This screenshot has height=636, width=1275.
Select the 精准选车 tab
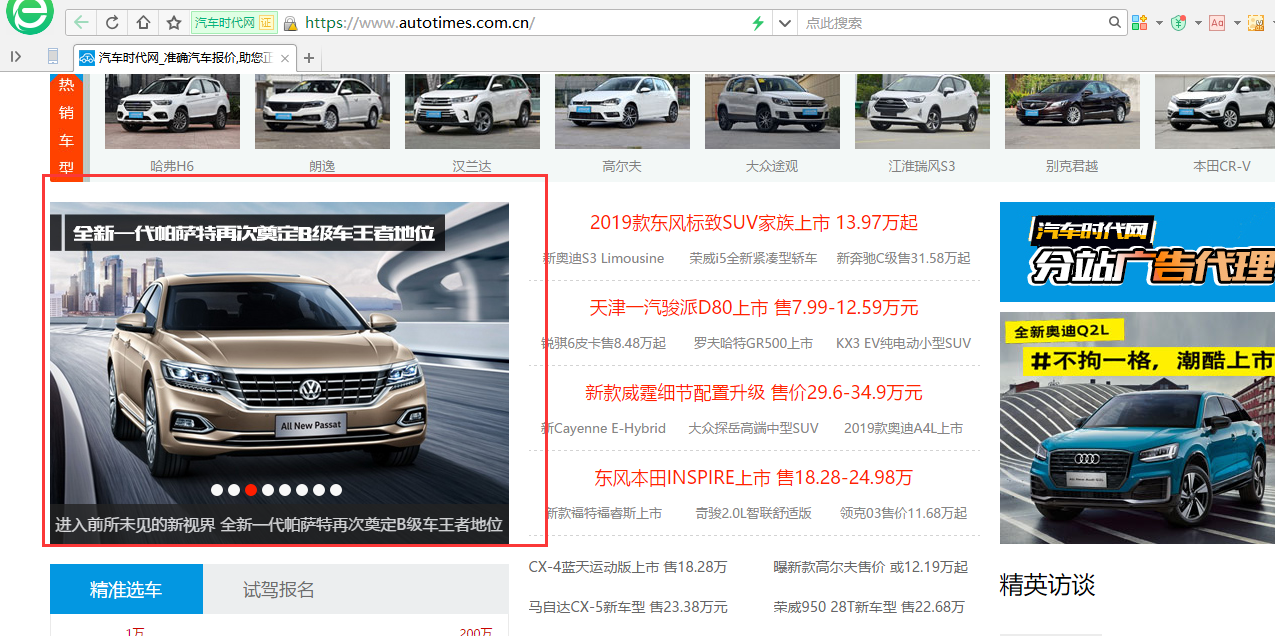126,589
